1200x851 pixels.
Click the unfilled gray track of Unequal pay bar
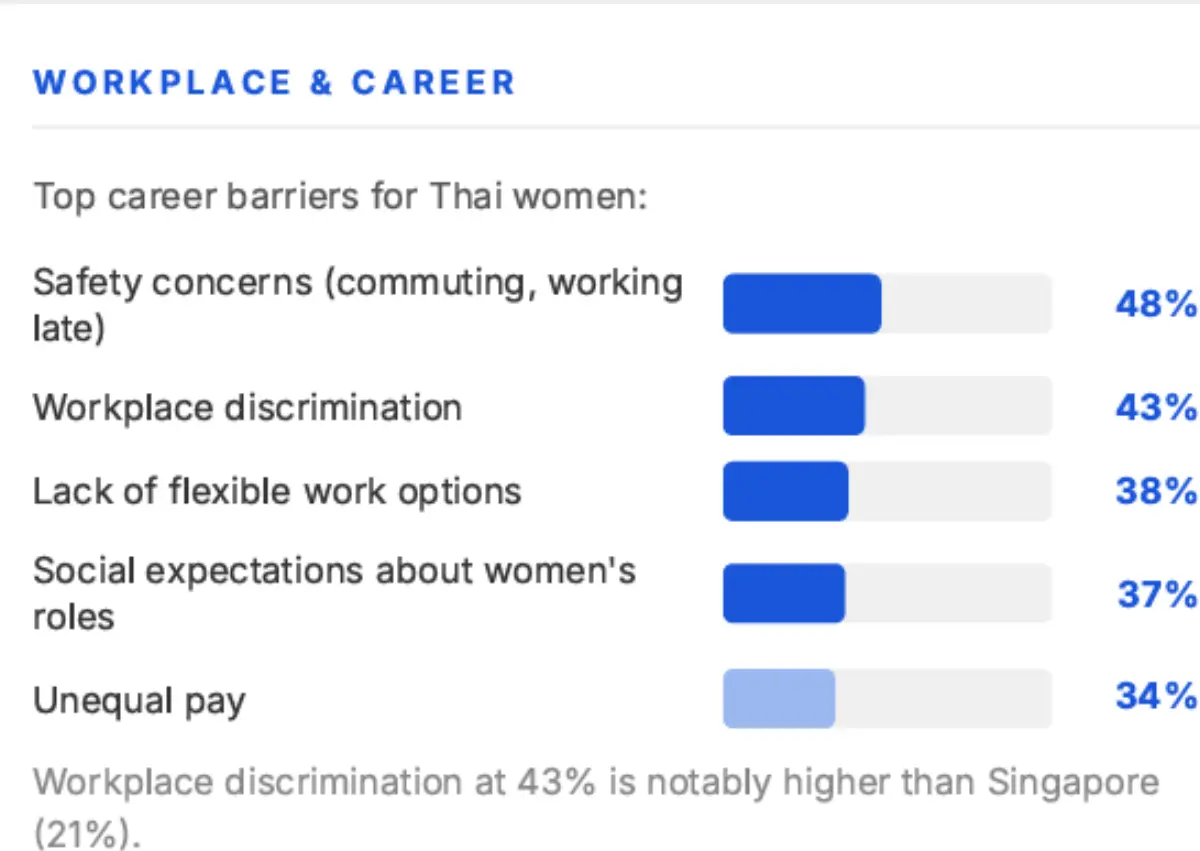tap(943, 698)
